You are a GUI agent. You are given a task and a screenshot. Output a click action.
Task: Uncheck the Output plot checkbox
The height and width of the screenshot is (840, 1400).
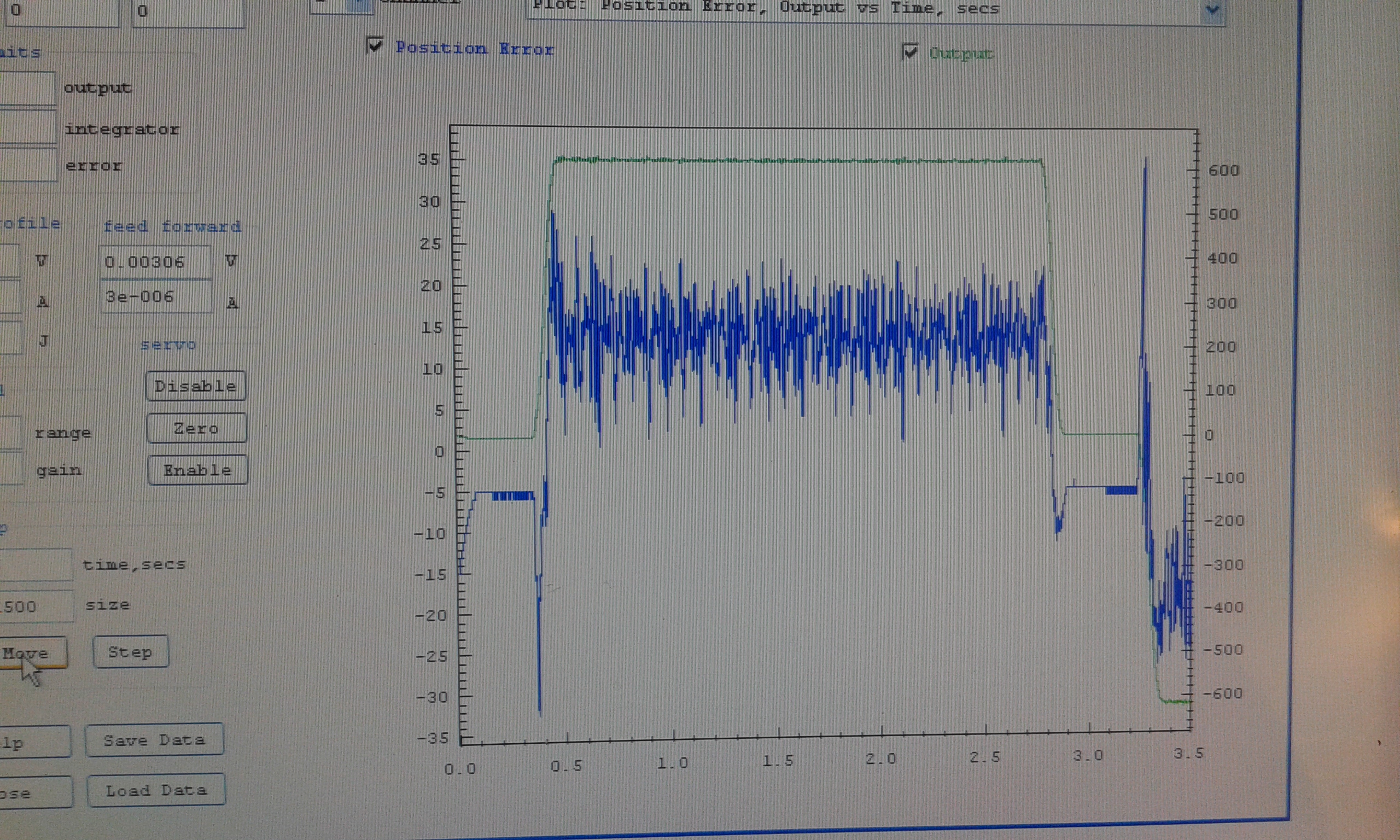pyautogui.click(x=909, y=51)
